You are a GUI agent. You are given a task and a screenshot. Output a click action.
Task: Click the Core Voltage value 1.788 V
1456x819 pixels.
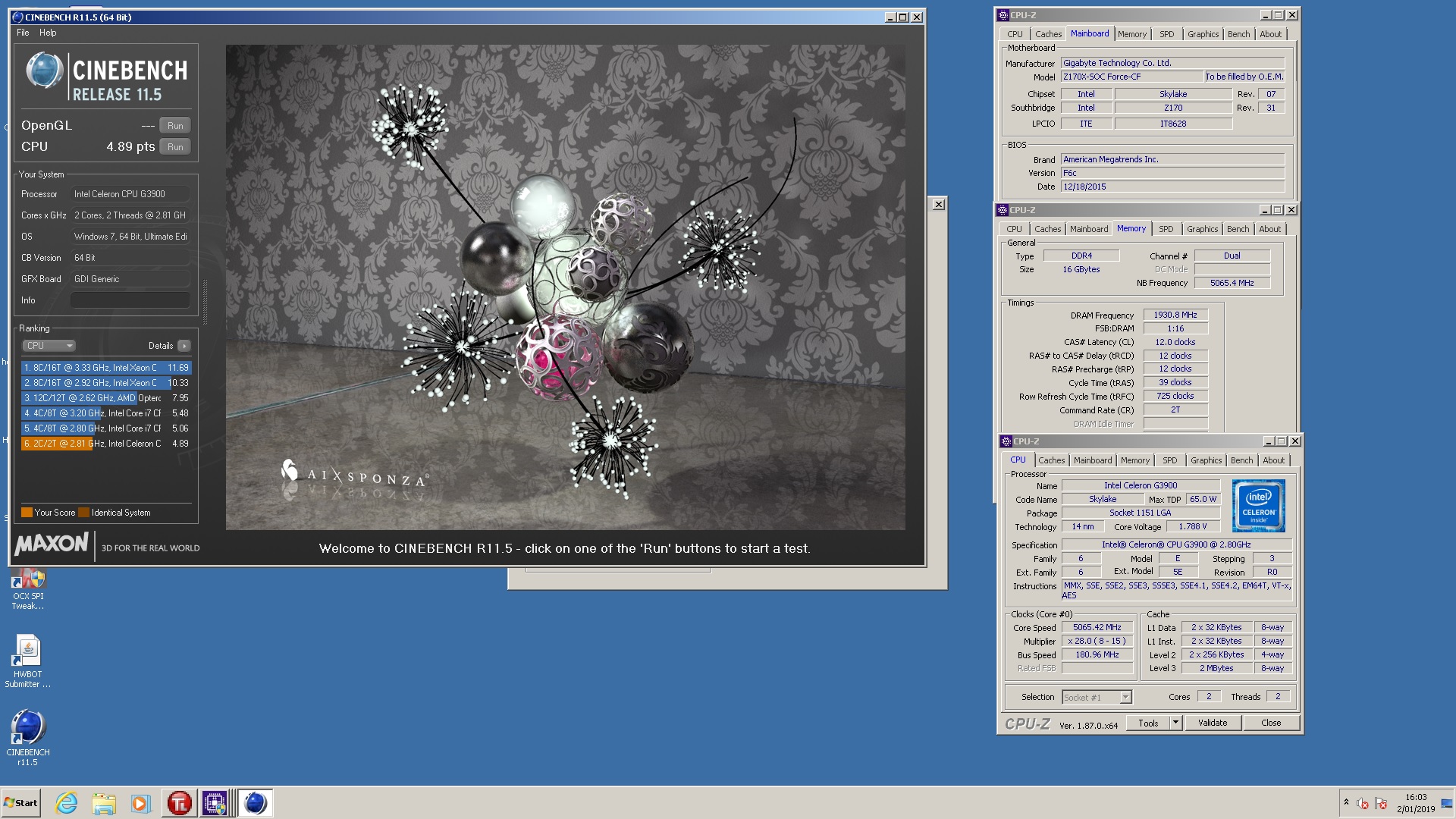[x=1192, y=526]
